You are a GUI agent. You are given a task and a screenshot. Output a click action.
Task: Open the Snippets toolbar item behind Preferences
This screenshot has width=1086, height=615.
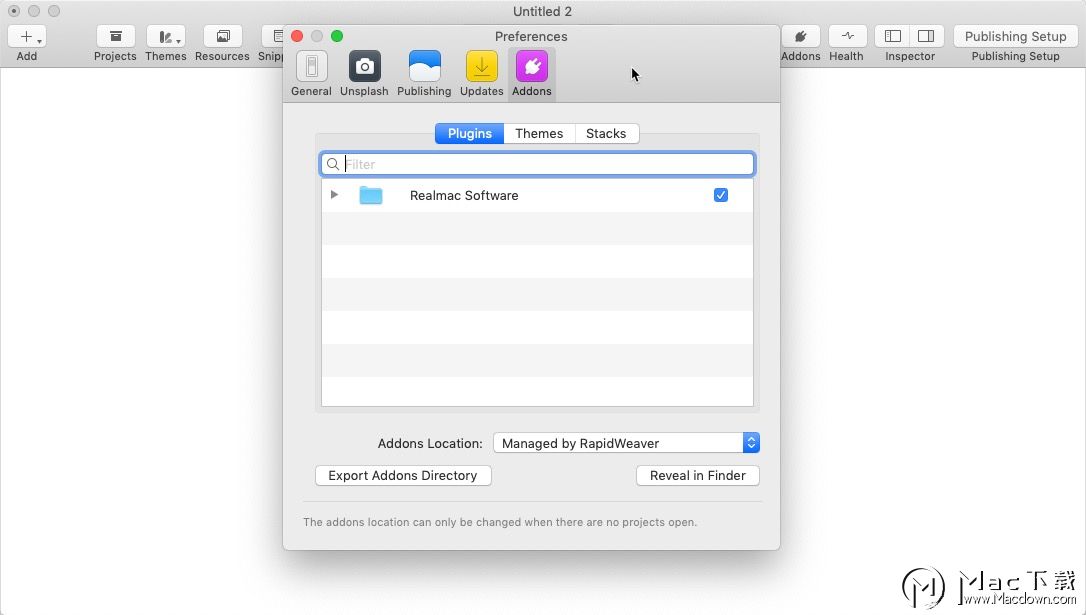pos(273,37)
